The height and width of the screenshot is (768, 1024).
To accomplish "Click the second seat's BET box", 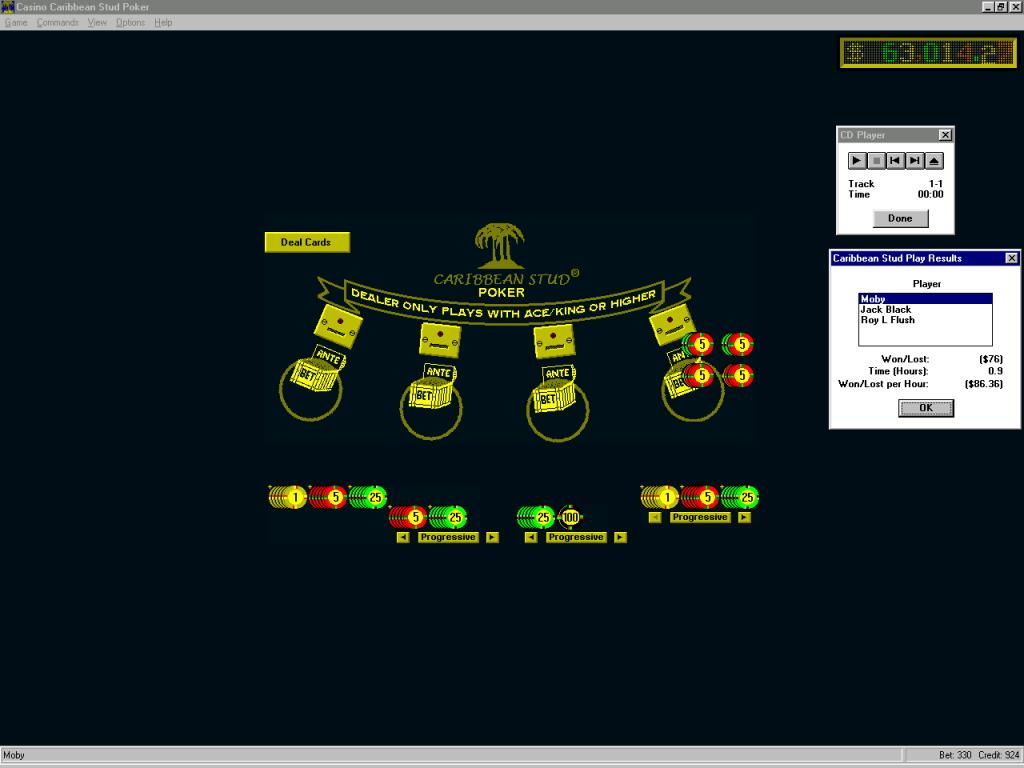I will pyautogui.click(x=430, y=394).
